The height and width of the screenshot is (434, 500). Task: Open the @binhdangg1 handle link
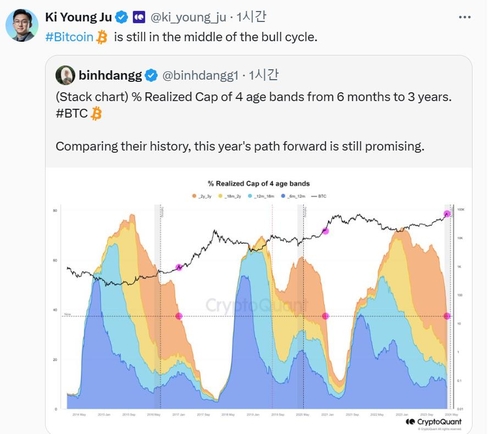[x=200, y=76]
